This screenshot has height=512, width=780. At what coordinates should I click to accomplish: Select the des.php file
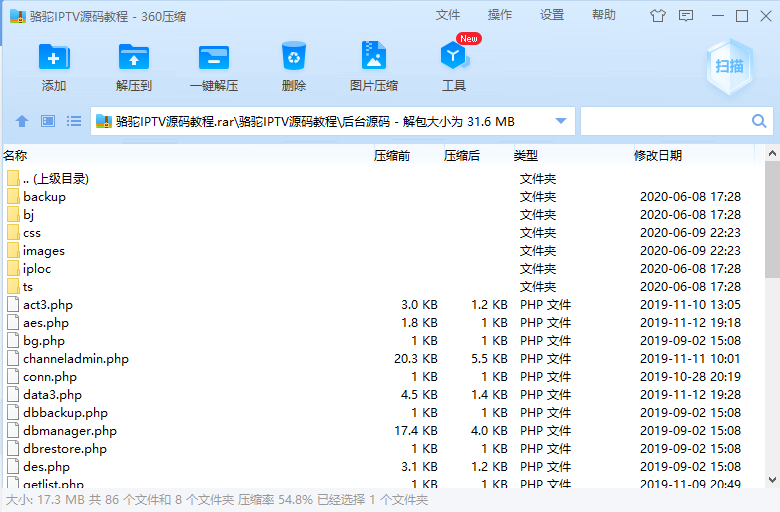(383, 467)
